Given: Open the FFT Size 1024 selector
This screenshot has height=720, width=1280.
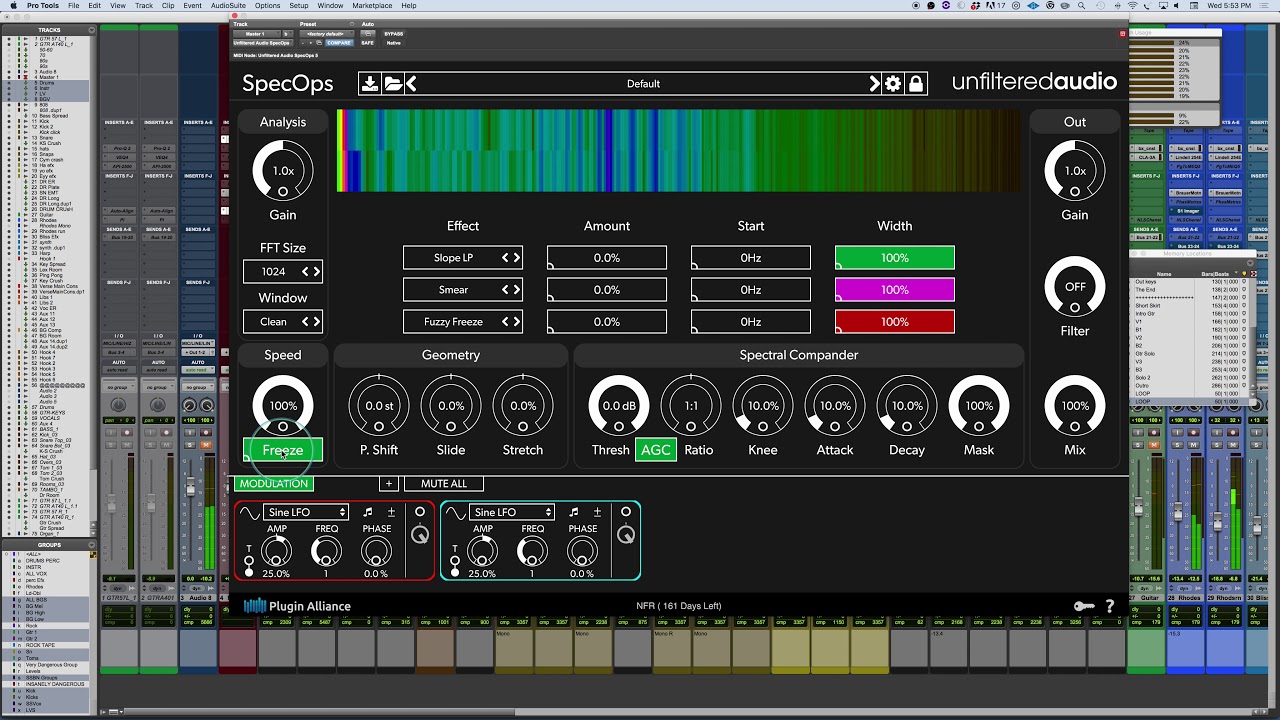Looking at the screenshot, I should 283,271.
